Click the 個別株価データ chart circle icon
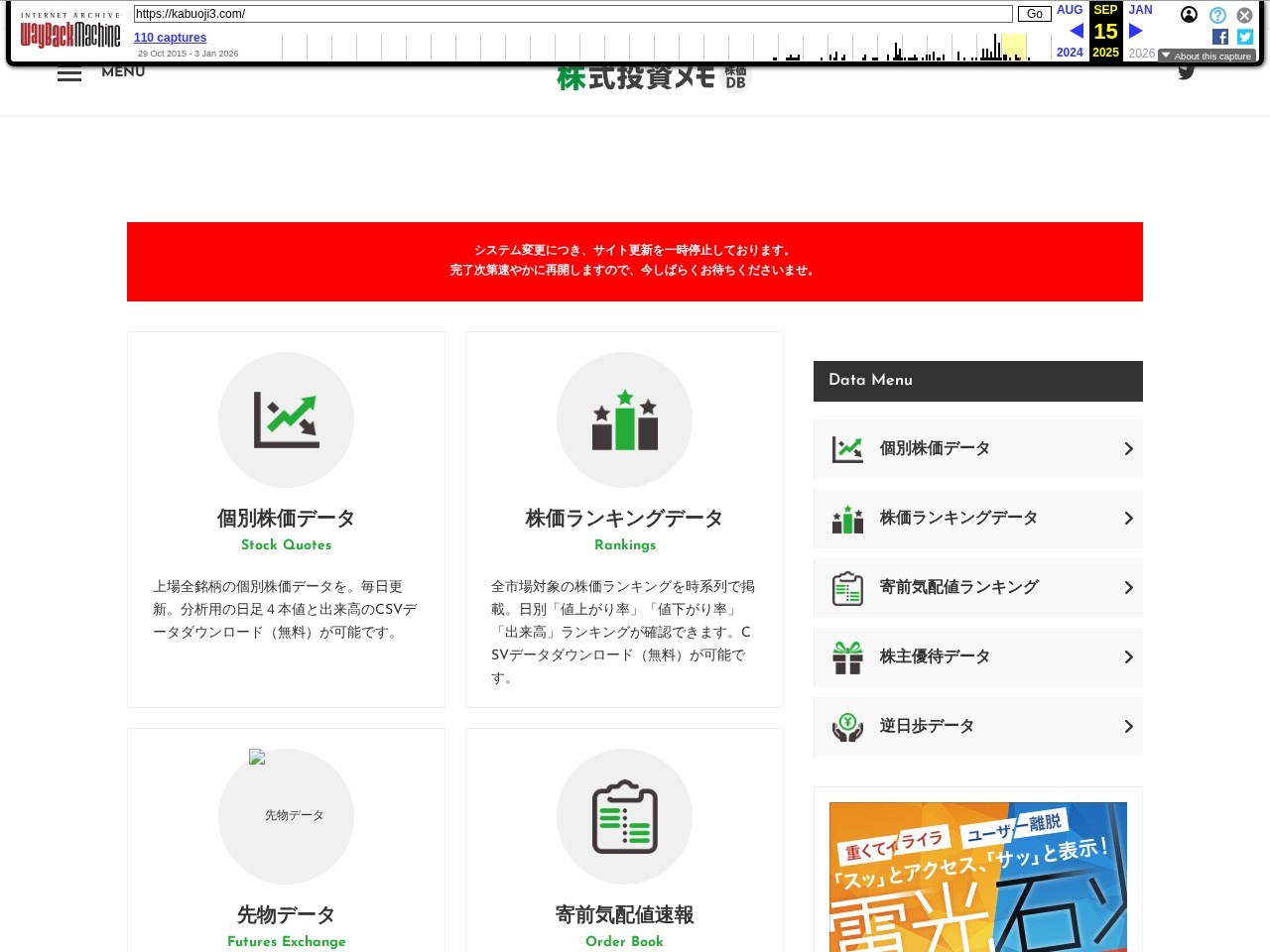The image size is (1270, 952). point(286,419)
